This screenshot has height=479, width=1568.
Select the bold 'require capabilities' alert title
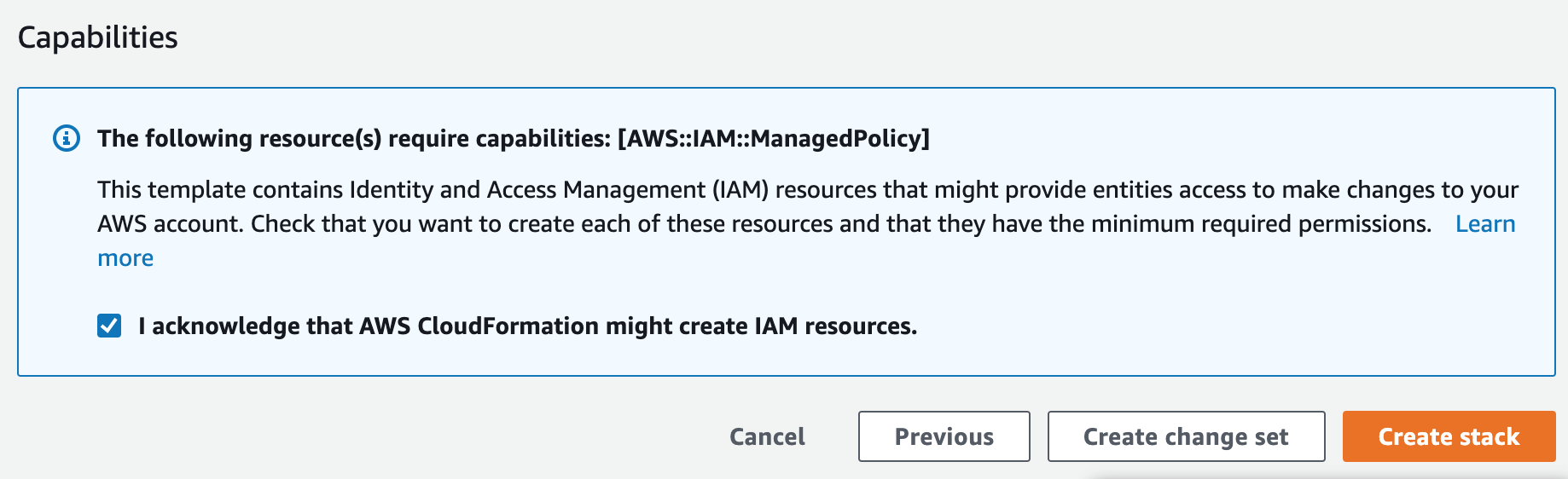(514, 138)
